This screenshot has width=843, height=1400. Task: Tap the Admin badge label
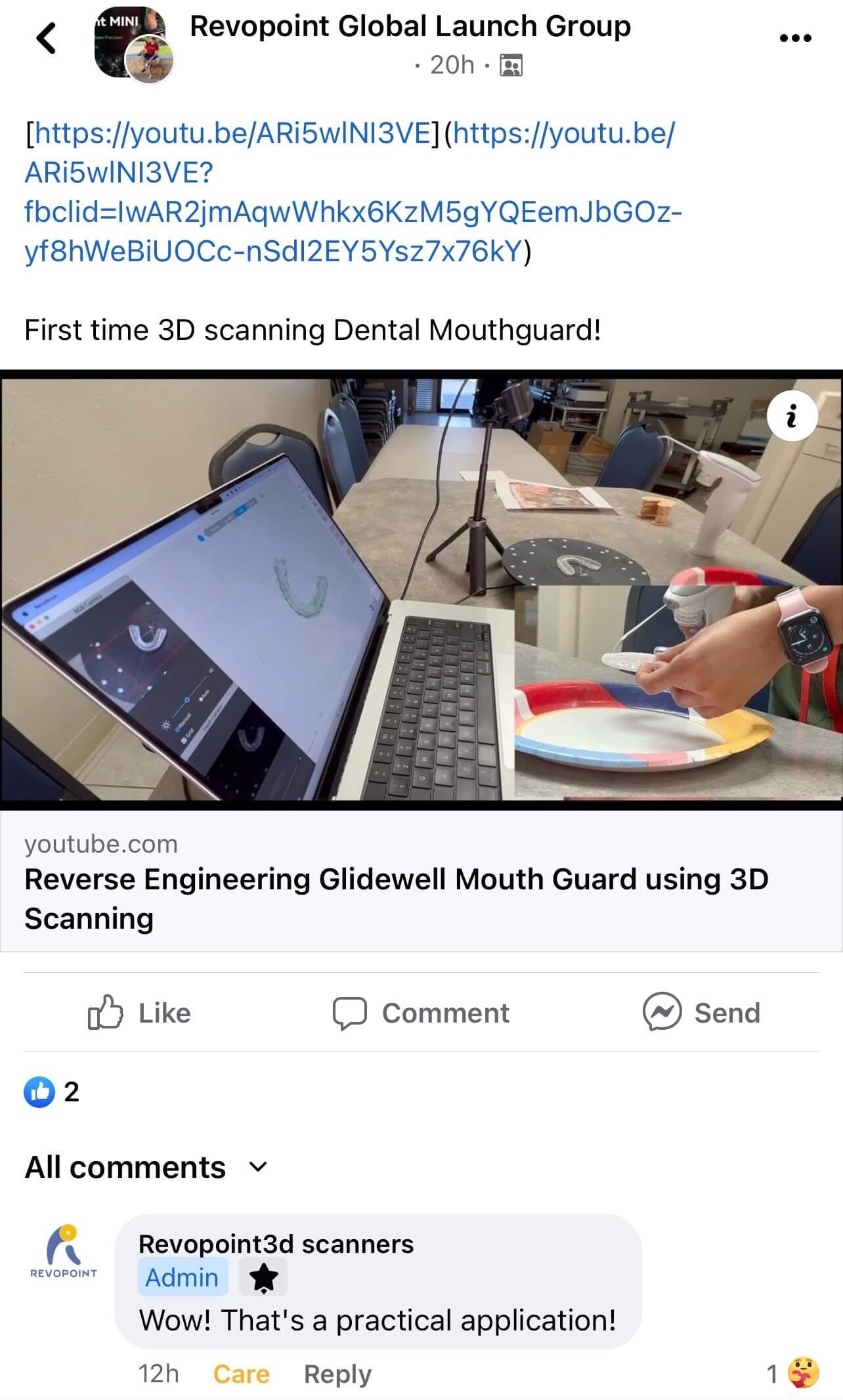[183, 1277]
